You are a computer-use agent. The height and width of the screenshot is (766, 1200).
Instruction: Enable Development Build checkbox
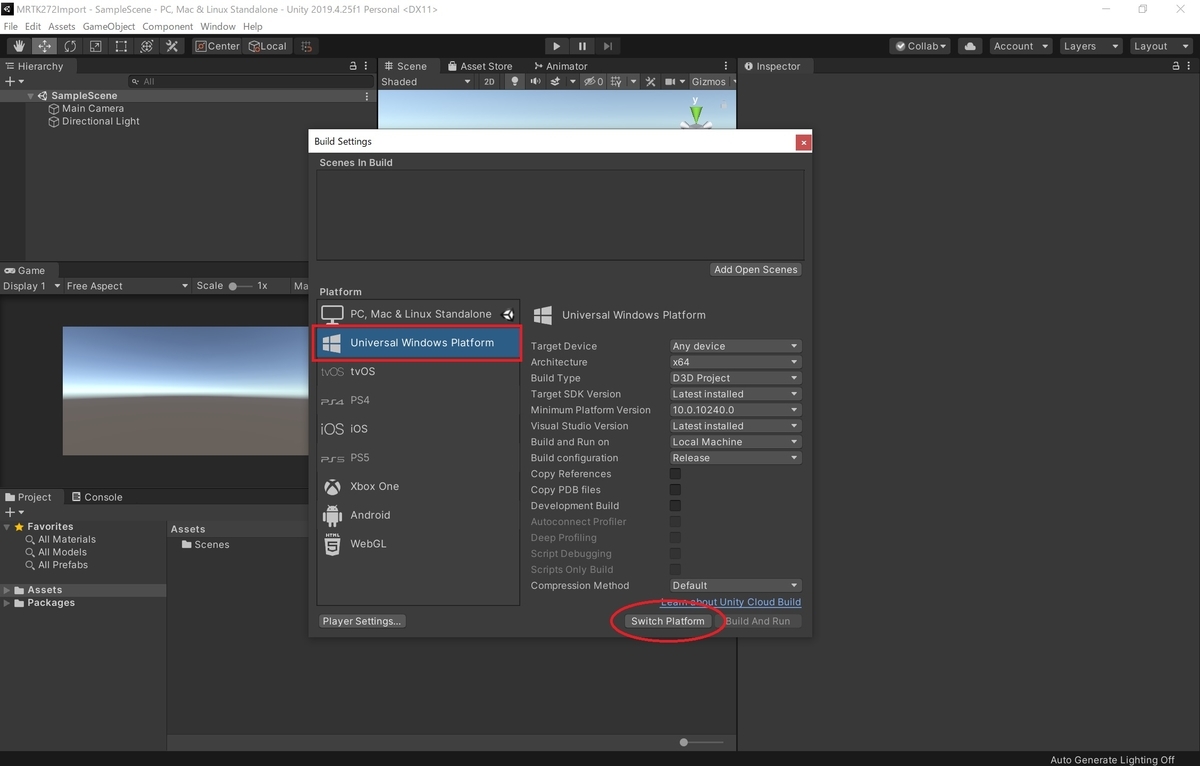coord(675,506)
